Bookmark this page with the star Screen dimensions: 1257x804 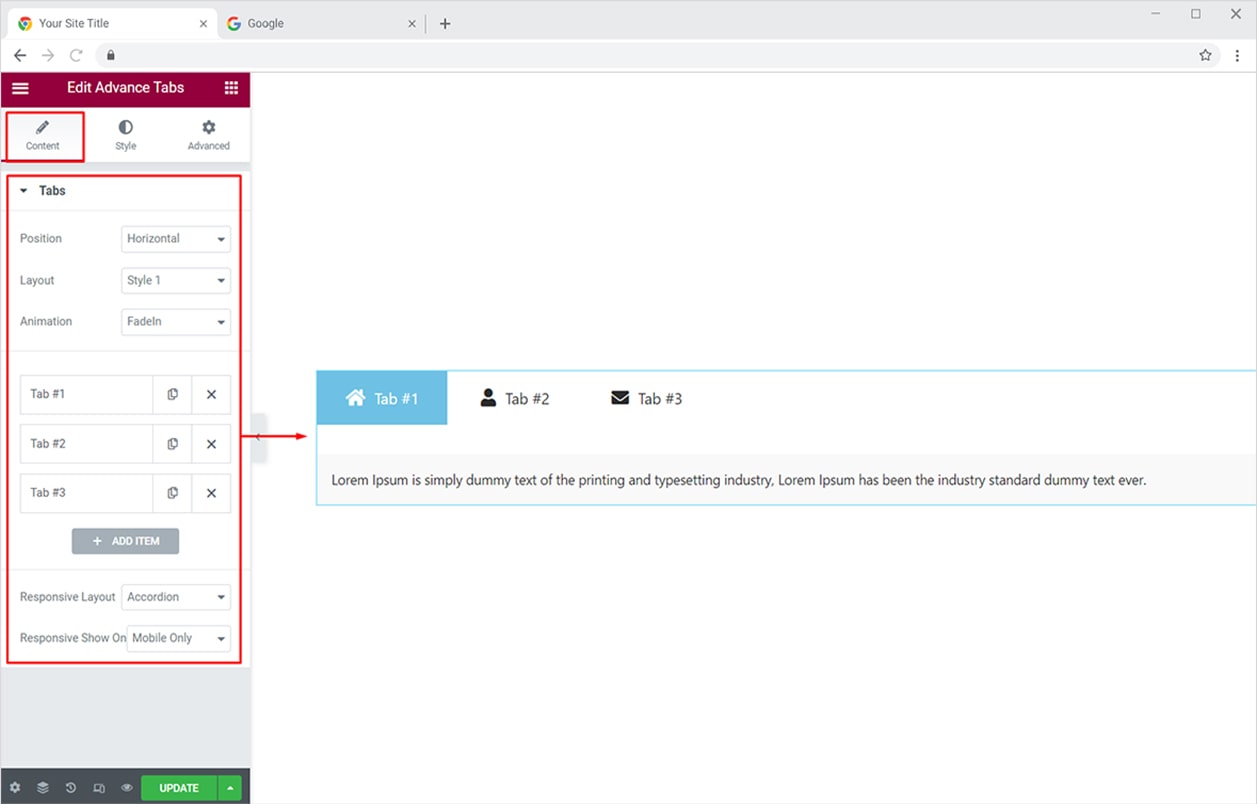pyautogui.click(x=1205, y=56)
